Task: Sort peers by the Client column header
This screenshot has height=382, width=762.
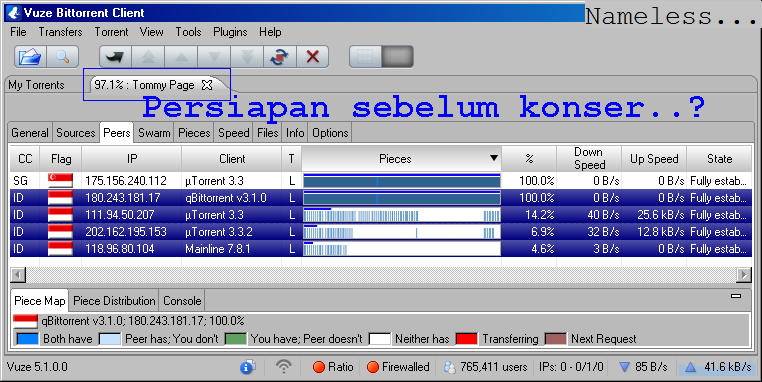Action: tap(232, 159)
